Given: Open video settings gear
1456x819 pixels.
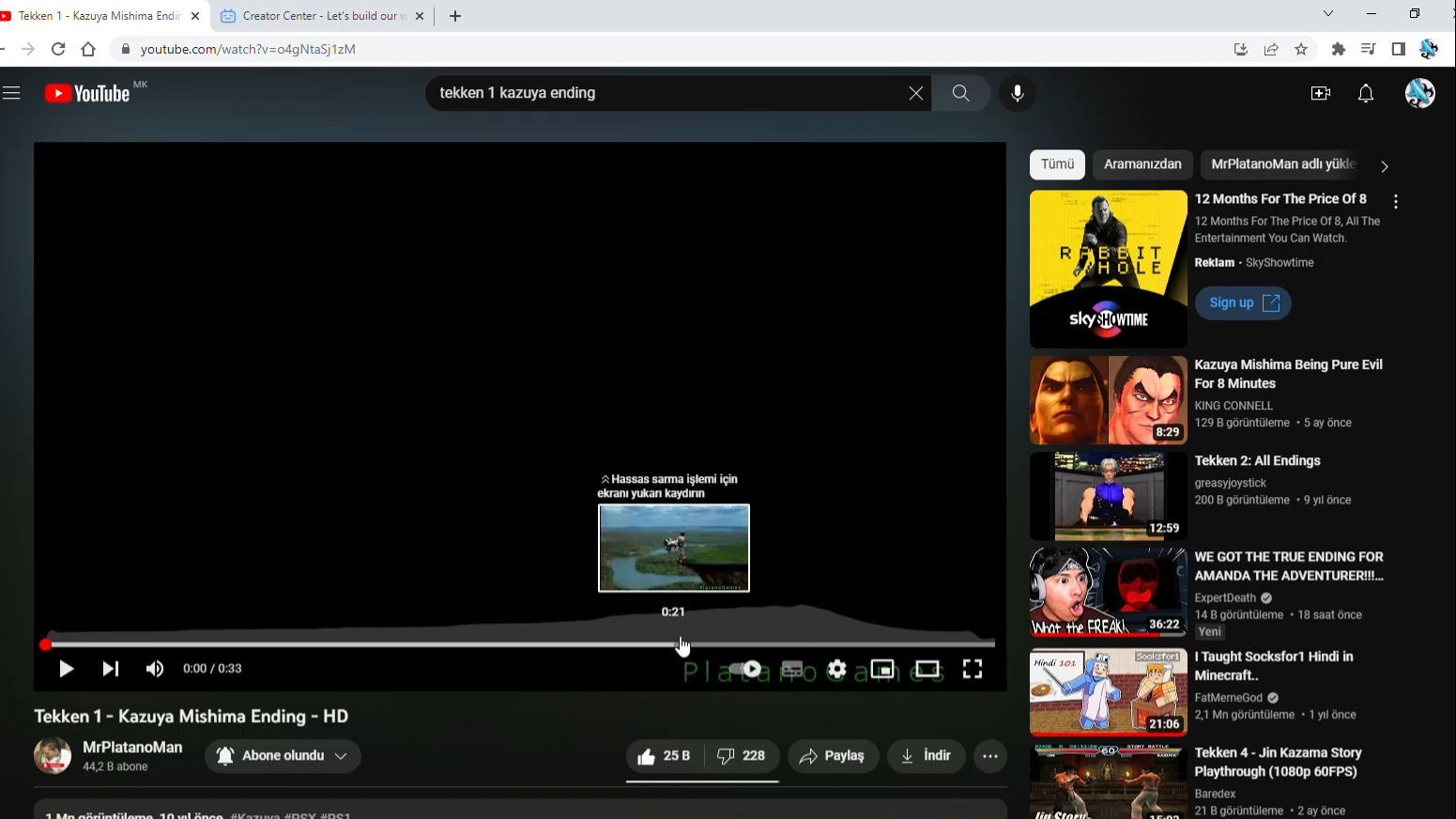Looking at the screenshot, I should [837, 669].
